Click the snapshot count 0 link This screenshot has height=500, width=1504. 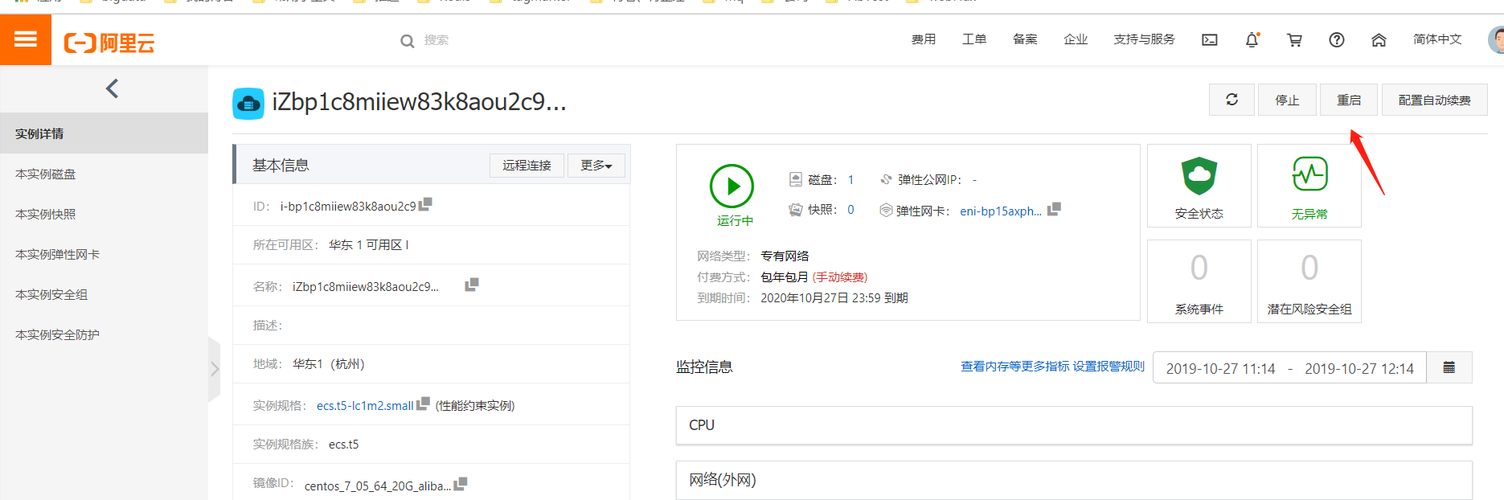point(851,210)
